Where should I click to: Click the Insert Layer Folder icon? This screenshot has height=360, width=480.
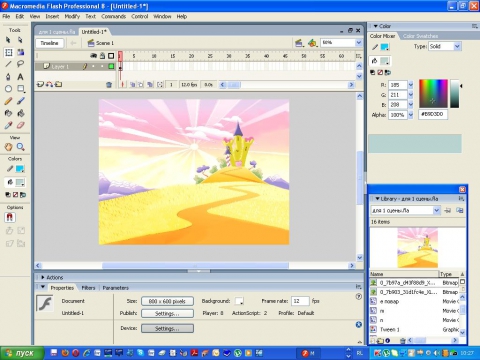(x=59, y=84)
